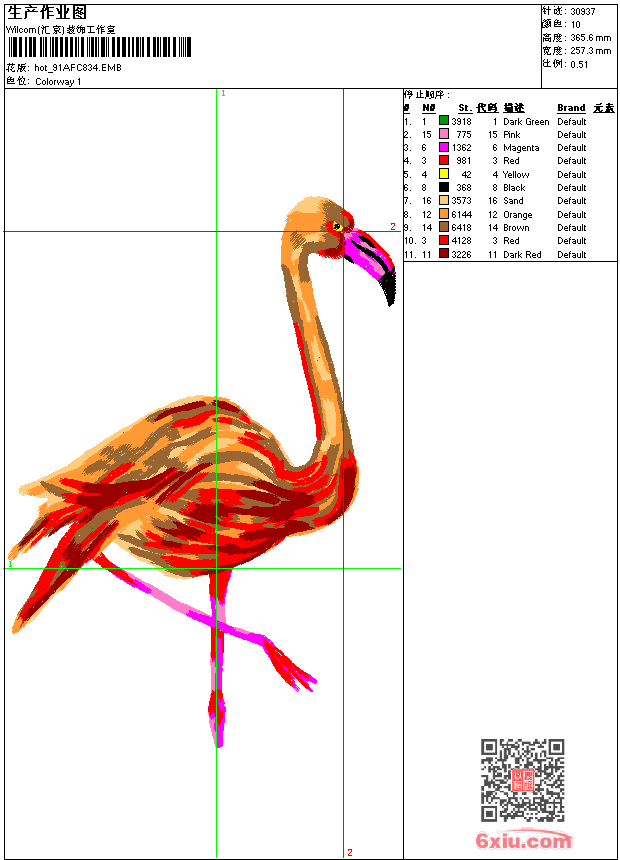The width and height of the screenshot is (620, 860).
Task: Select the file name hot_91AFC834.EMB
Action: [78, 68]
